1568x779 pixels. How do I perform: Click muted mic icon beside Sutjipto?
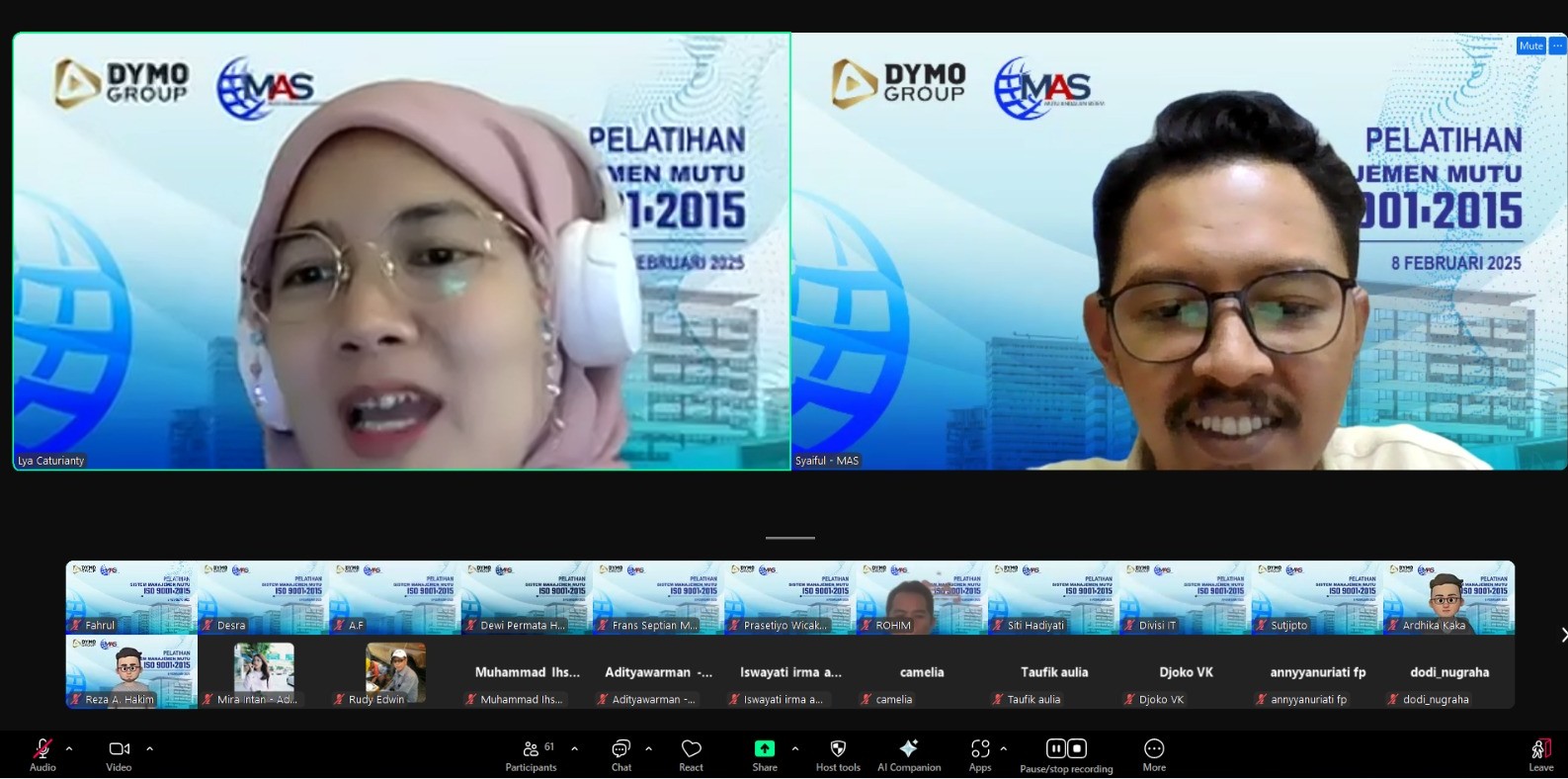tap(1262, 625)
